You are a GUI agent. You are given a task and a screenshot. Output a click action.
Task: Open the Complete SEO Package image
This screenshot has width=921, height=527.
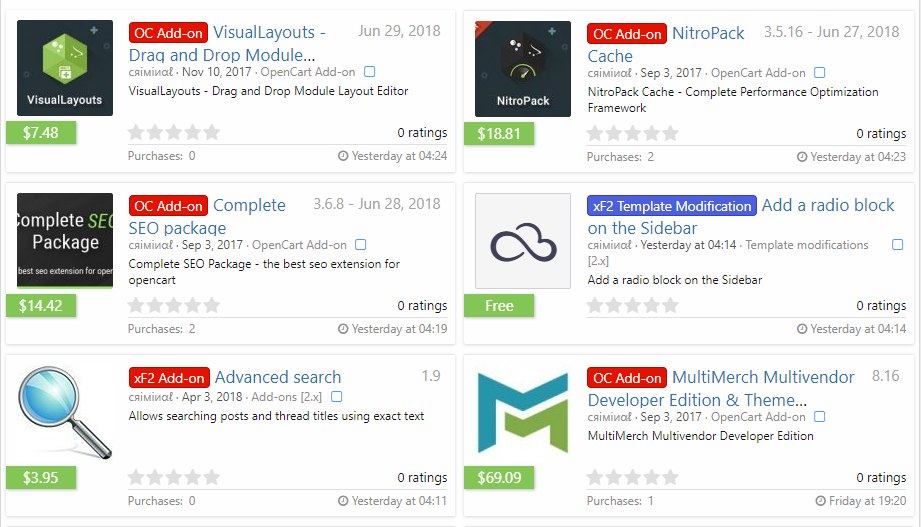pyautogui.click(x=65, y=241)
